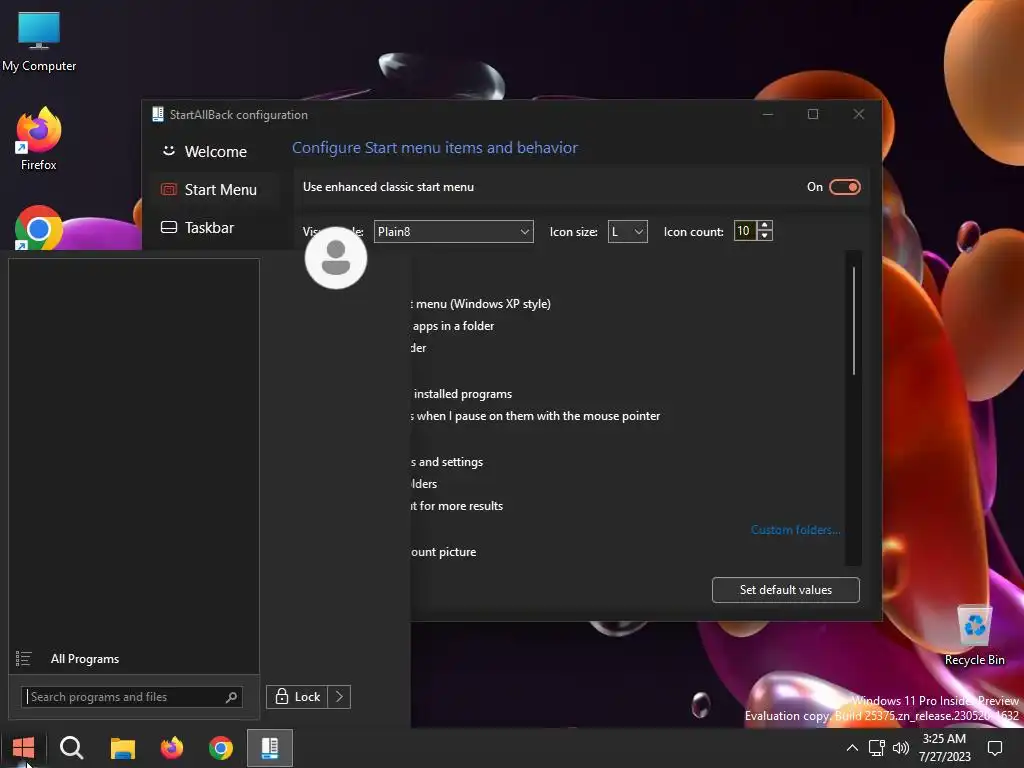Image resolution: width=1024 pixels, height=768 pixels.
Task: Click the Lock button
Action: [x=297, y=697]
